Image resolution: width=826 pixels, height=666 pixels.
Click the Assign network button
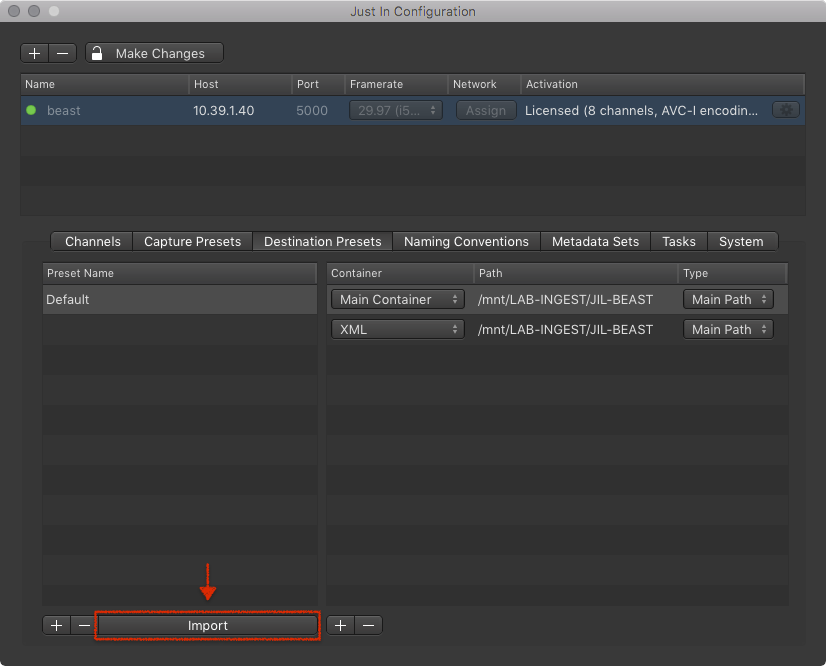tap(486, 110)
